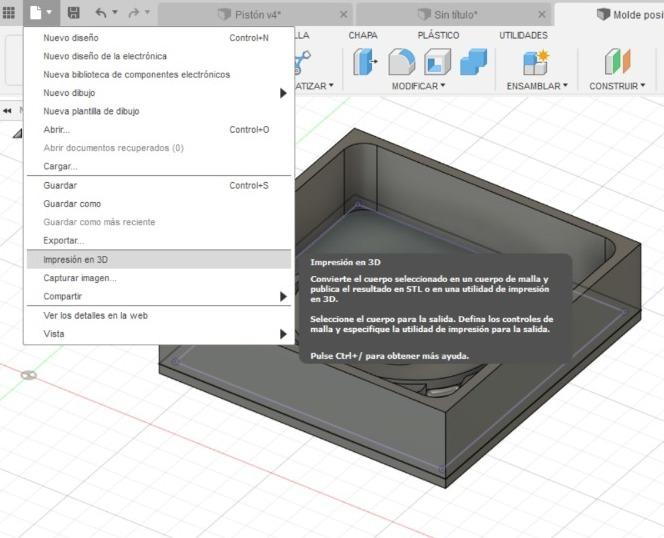Open the Redo history dropdown arrow
This screenshot has height=538, width=664.
point(147,12)
